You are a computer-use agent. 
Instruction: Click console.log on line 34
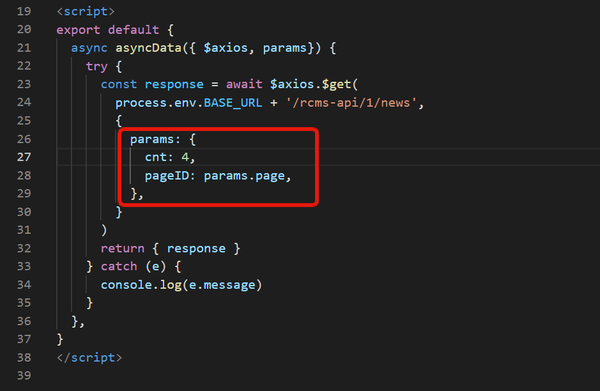pos(140,285)
